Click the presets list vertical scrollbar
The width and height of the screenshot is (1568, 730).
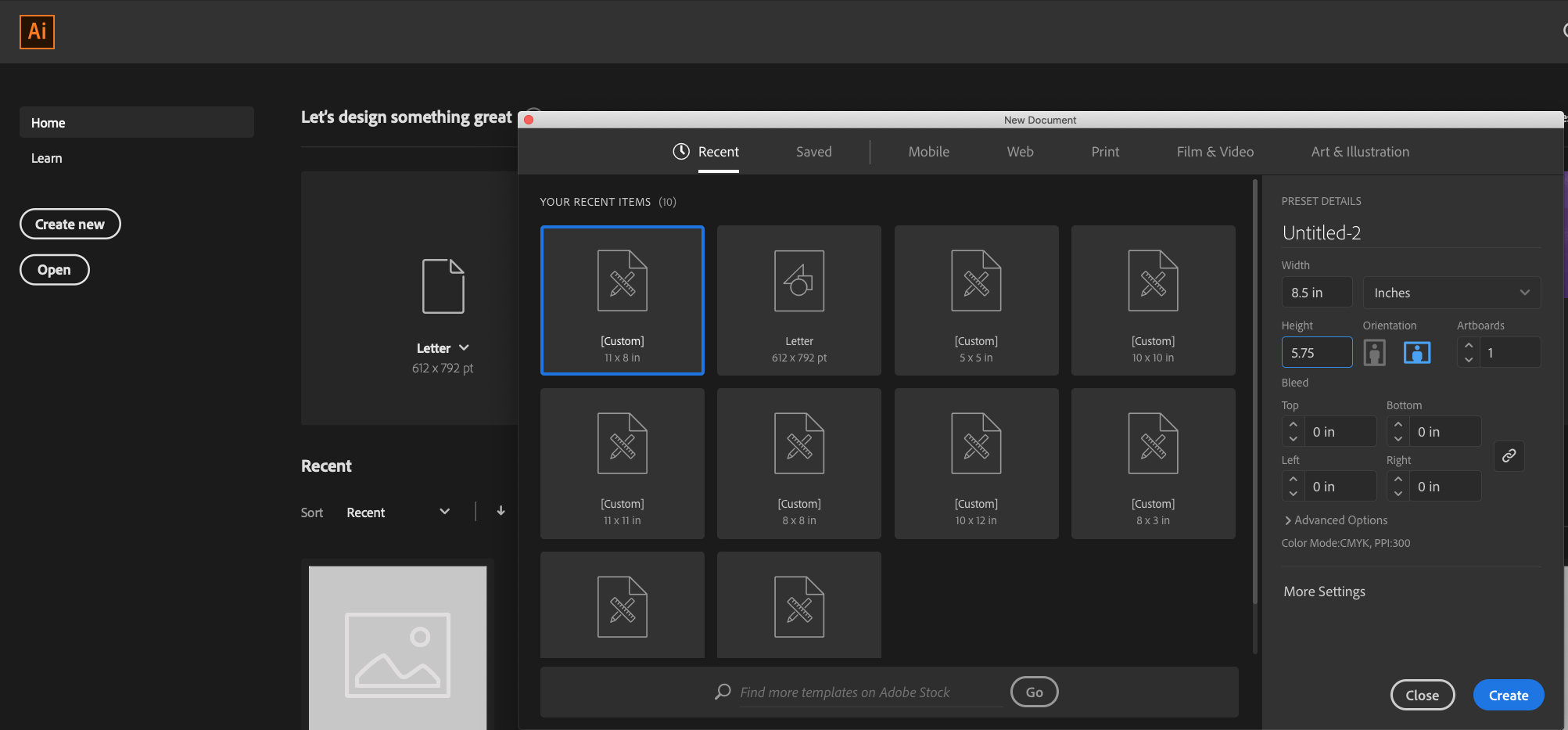click(x=1255, y=391)
